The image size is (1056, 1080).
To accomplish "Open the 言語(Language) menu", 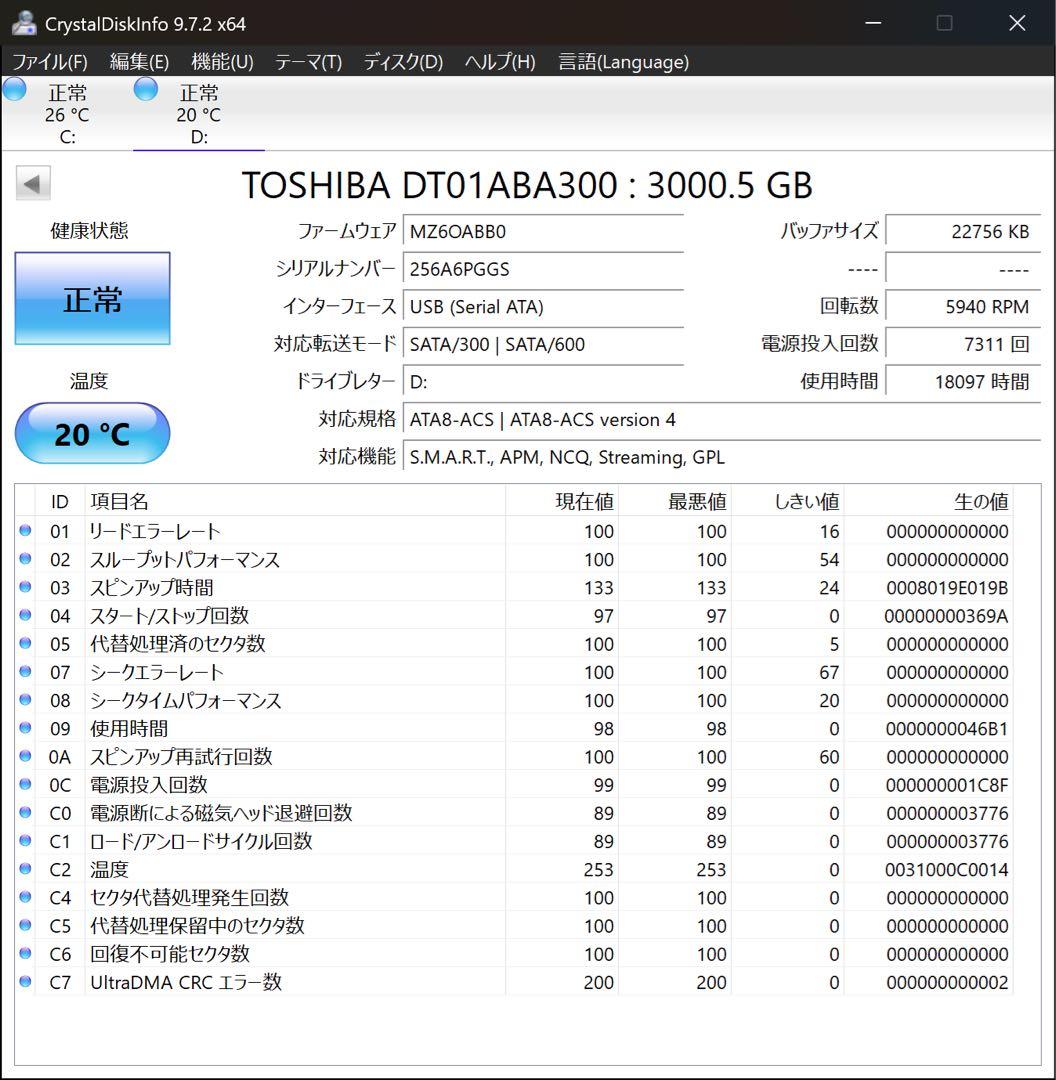I will [623, 62].
